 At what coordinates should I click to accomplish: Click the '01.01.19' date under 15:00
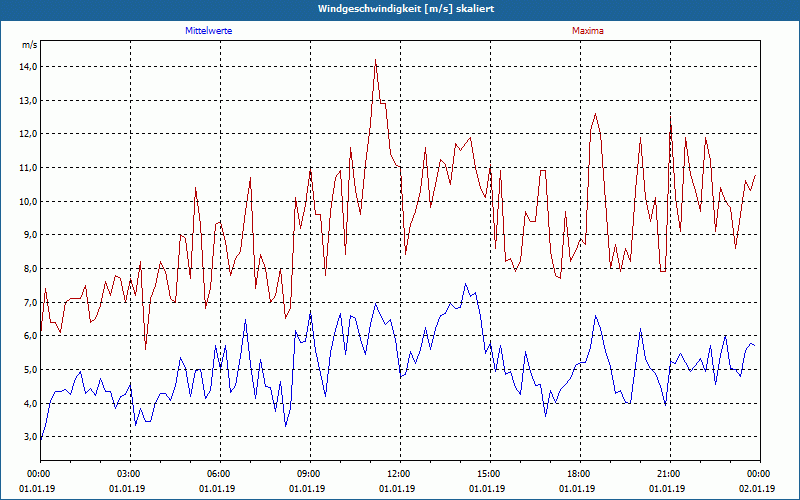pyautogui.click(x=487, y=489)
